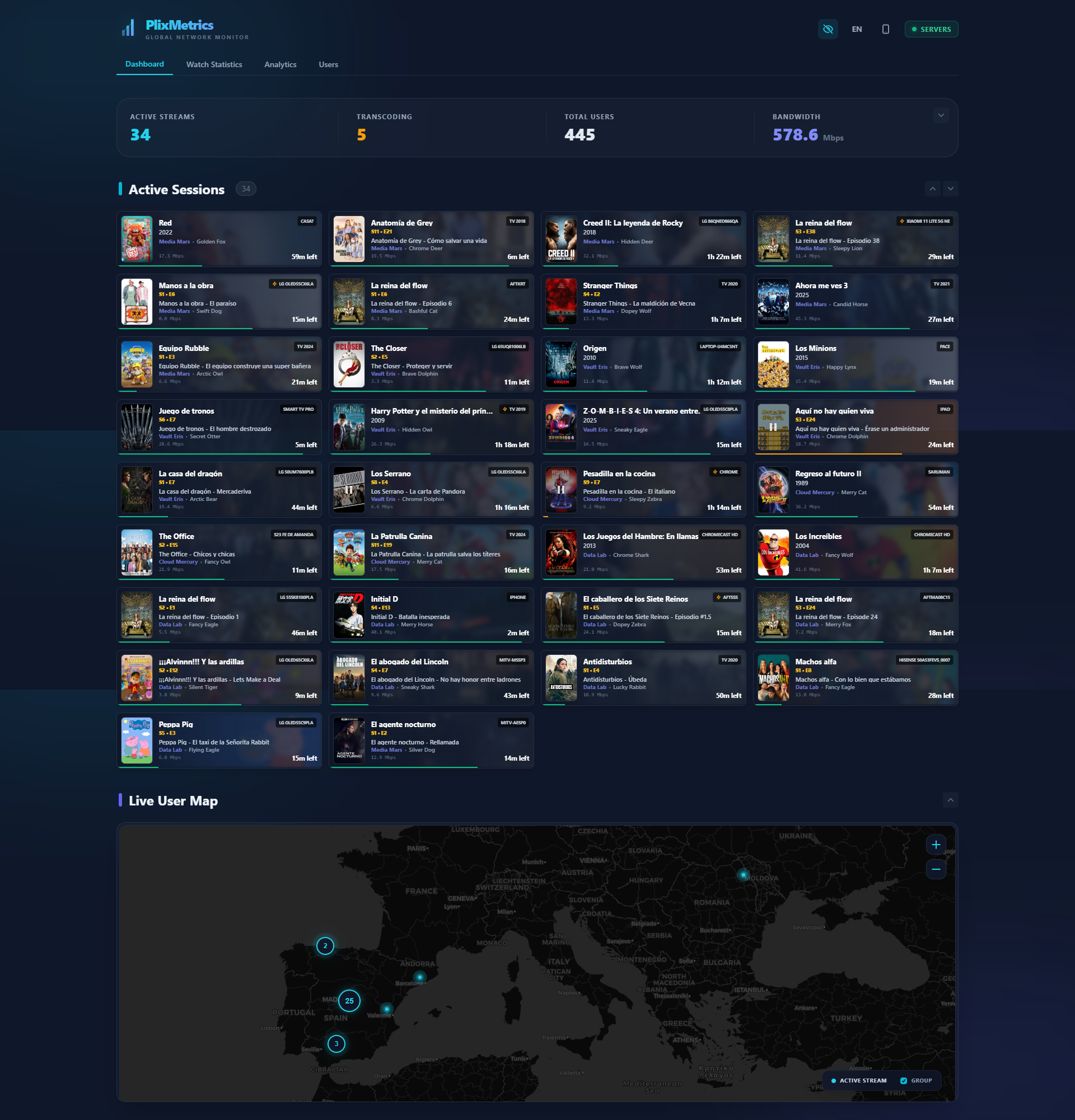Open the Red movie poster thumbnail
Screen dimensions: 1075x1120
click(x=137, y=239)
